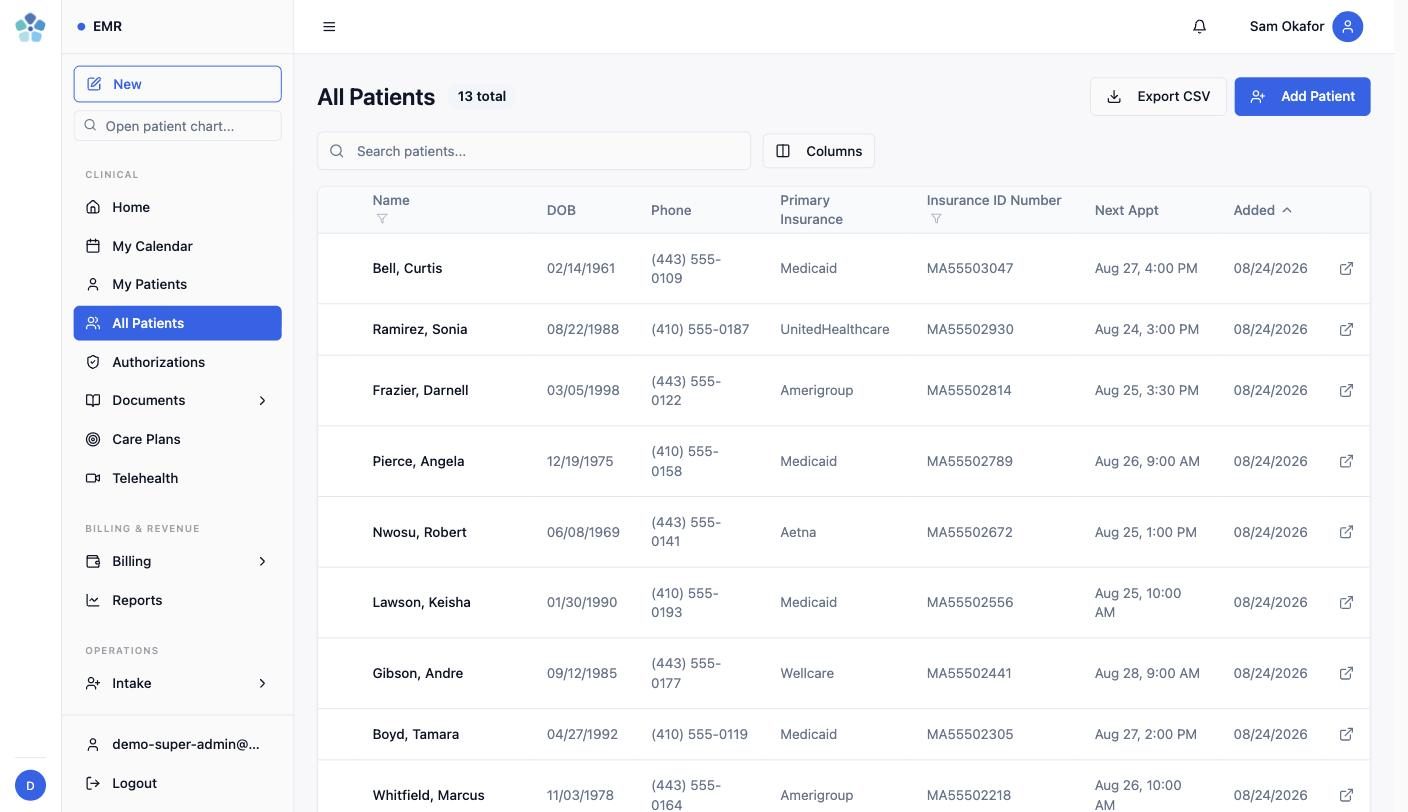Open Telehealth
This screenshot has width=1408, height=812.
click(x=177, y=478)
